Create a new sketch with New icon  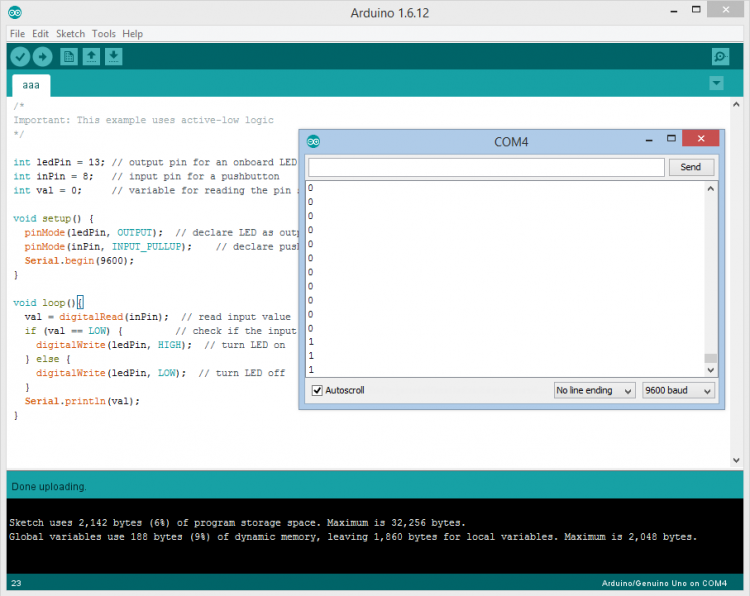[69, 57]
